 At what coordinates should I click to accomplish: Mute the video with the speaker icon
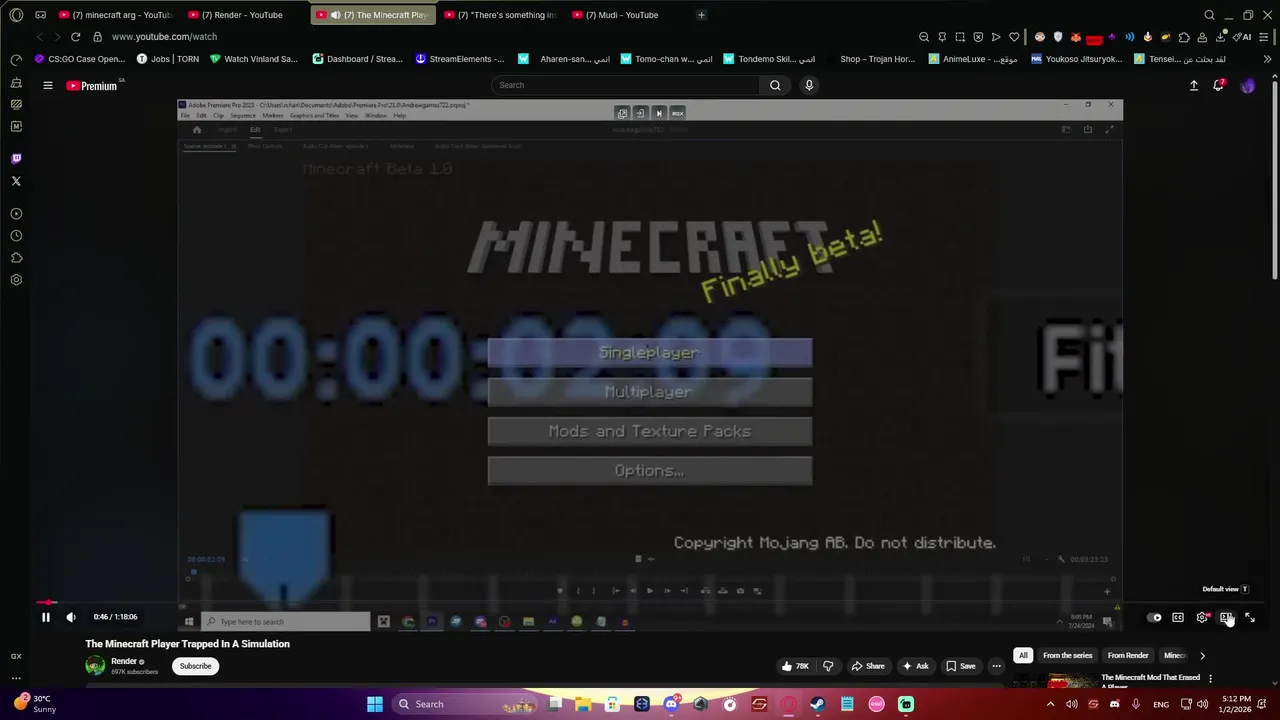[71, 617]
